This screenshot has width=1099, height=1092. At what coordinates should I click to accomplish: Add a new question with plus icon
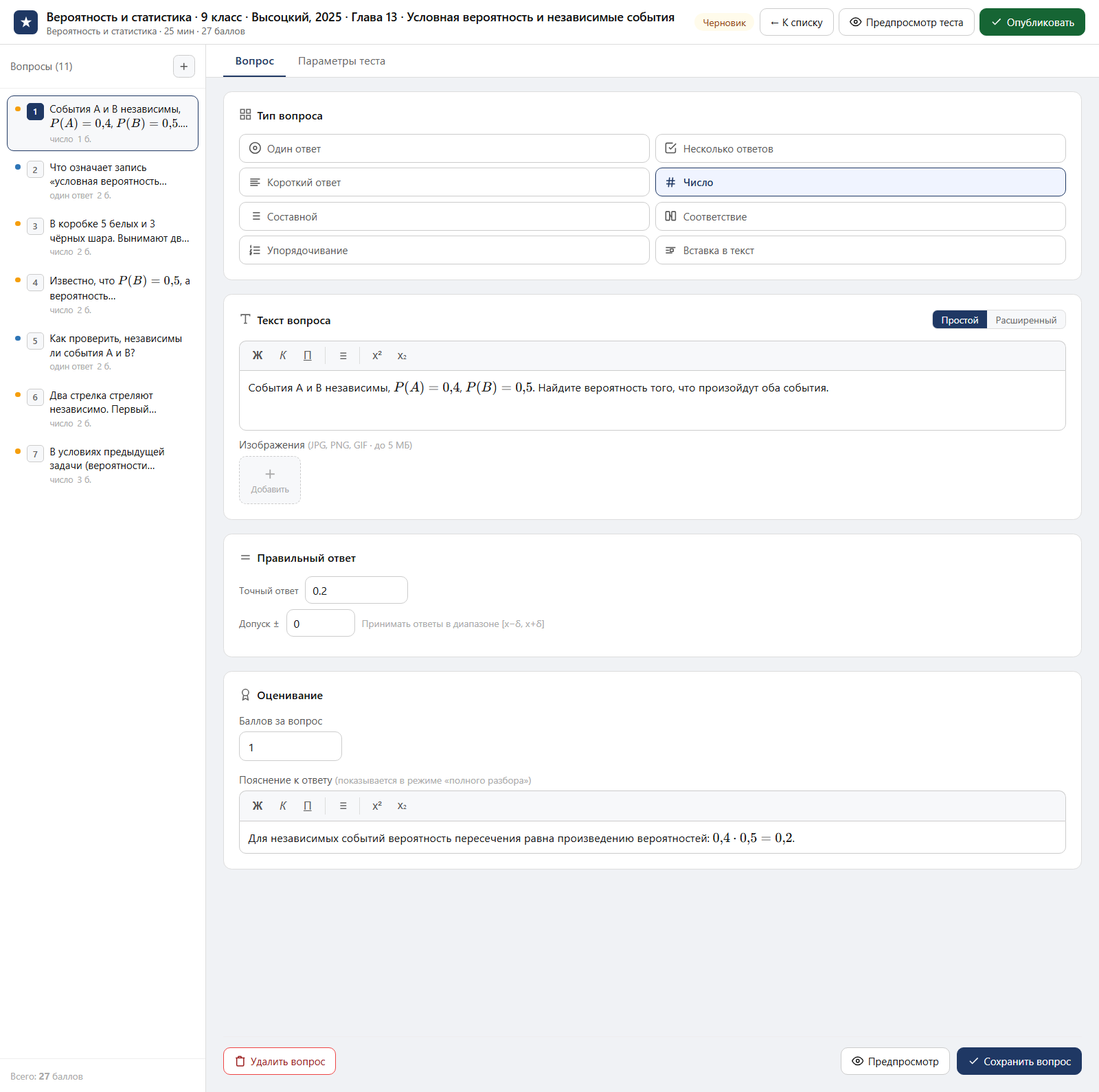(x=183, y=67)
